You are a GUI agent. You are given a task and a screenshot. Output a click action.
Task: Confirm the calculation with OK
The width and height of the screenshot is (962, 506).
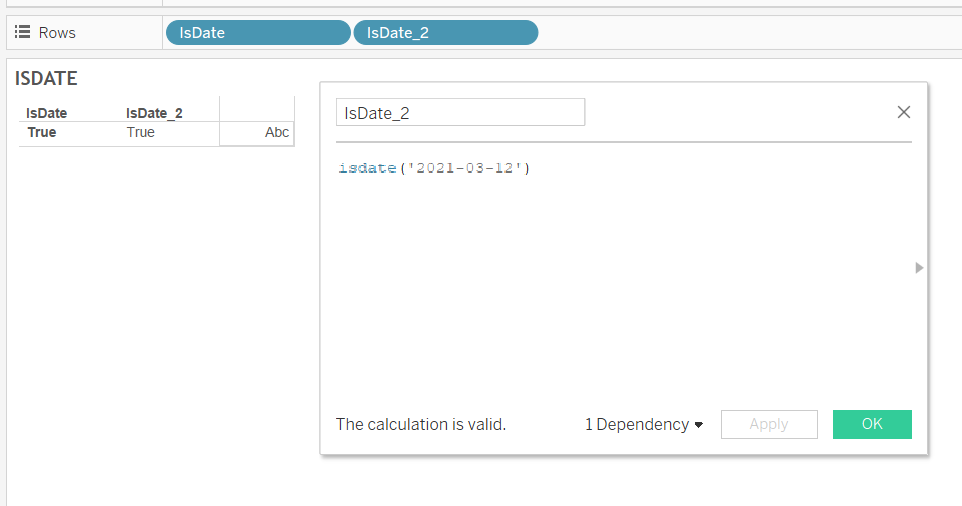[872, 424]
